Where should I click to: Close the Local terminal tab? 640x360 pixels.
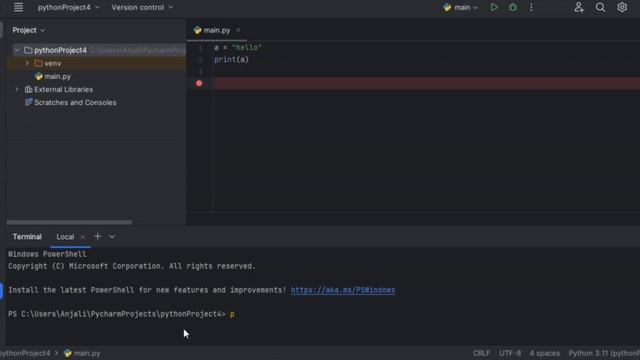pos(82,237)
